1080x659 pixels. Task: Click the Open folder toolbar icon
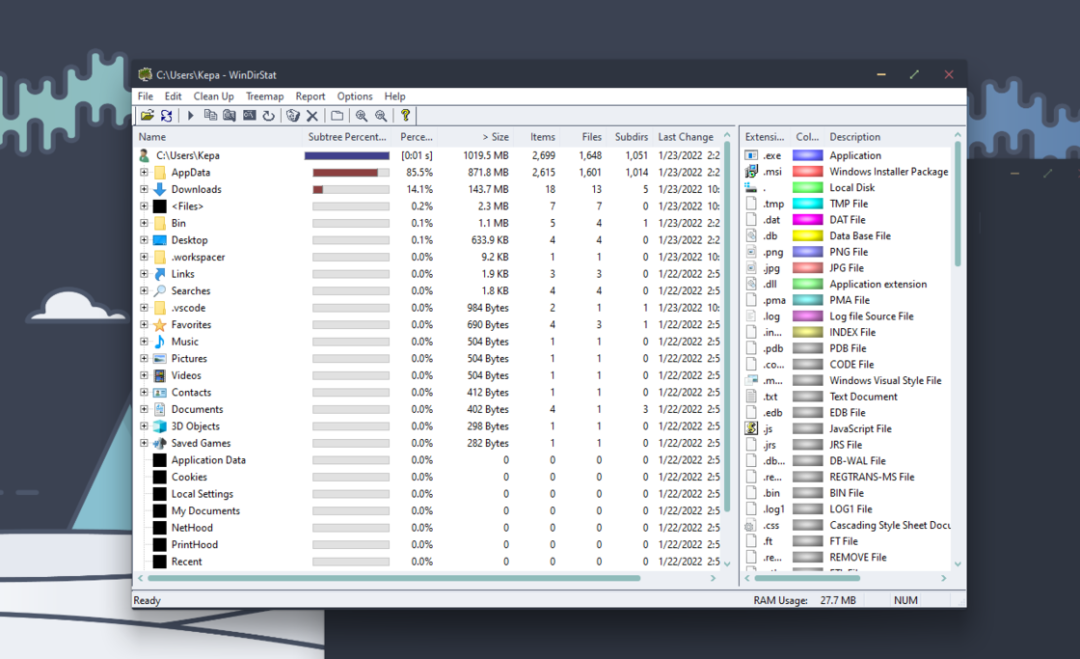click(147, 116)
